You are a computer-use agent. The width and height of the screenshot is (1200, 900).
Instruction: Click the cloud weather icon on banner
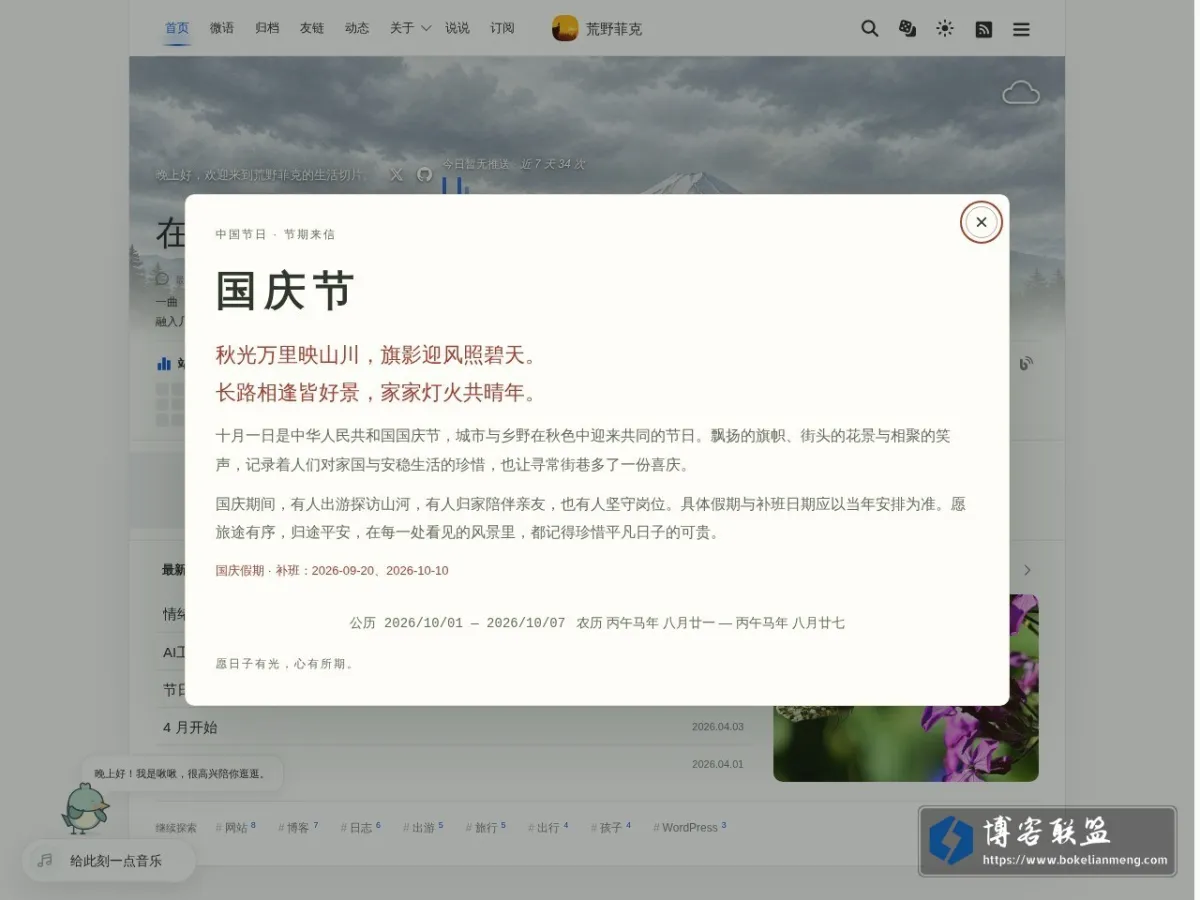click(x=1021, y=93)
